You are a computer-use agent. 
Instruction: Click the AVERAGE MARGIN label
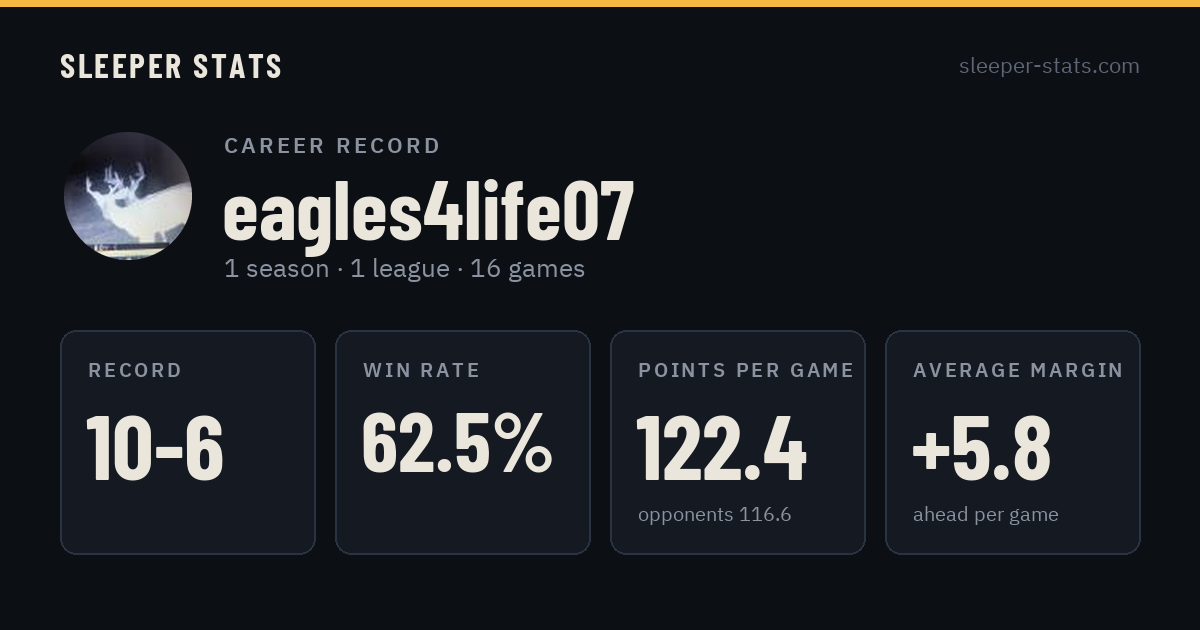click(1018, 371)
